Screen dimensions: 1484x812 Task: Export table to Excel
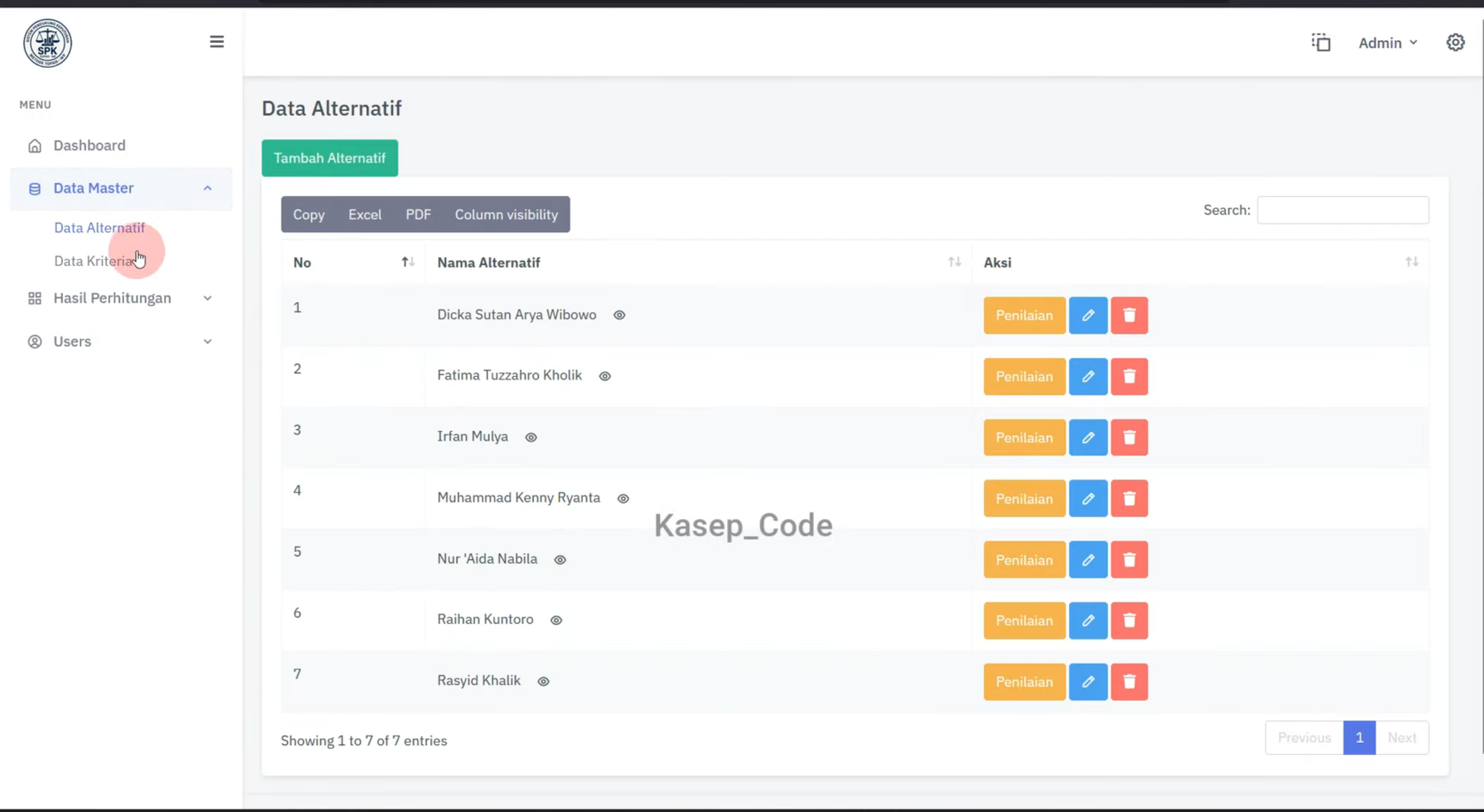click(365, 215)
